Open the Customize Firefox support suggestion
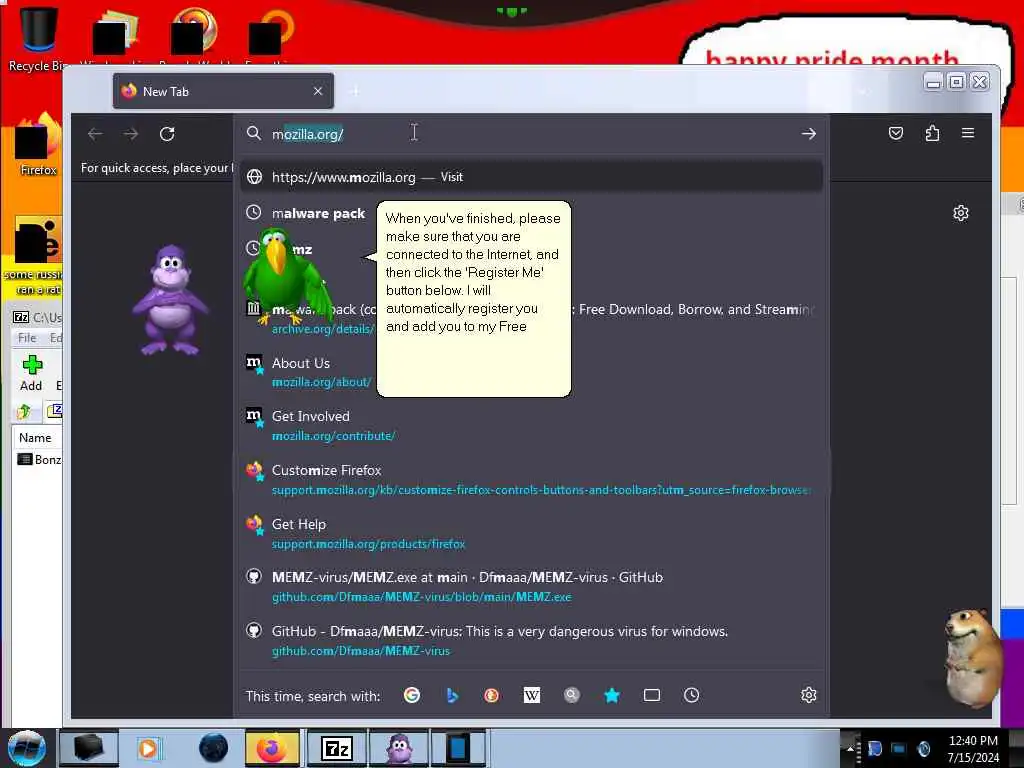Screen dimensions: 1024x768 [x=531, y=480]
